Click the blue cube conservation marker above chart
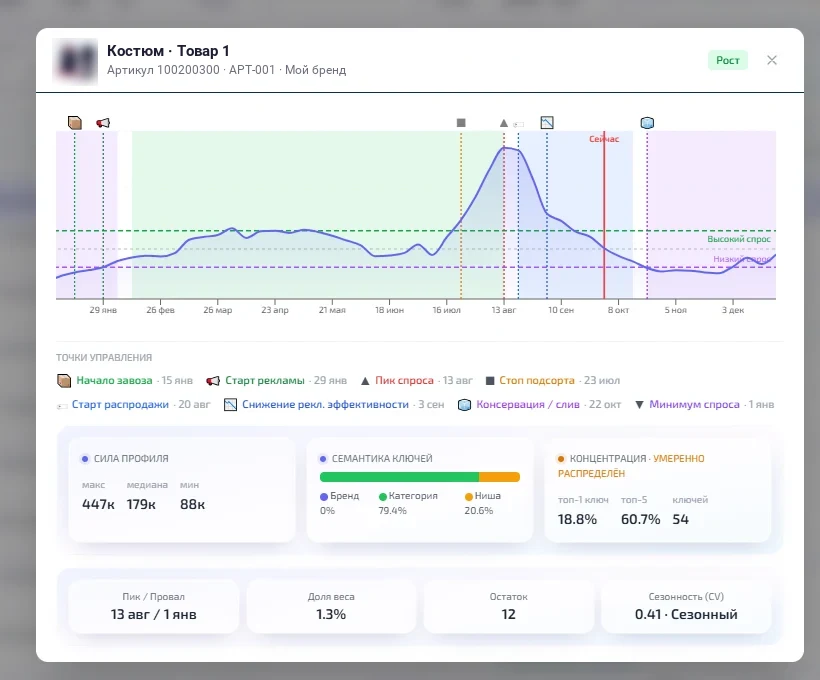Image resolution: width=820 pixels, height=680 pixels. (x=647, y=123)
